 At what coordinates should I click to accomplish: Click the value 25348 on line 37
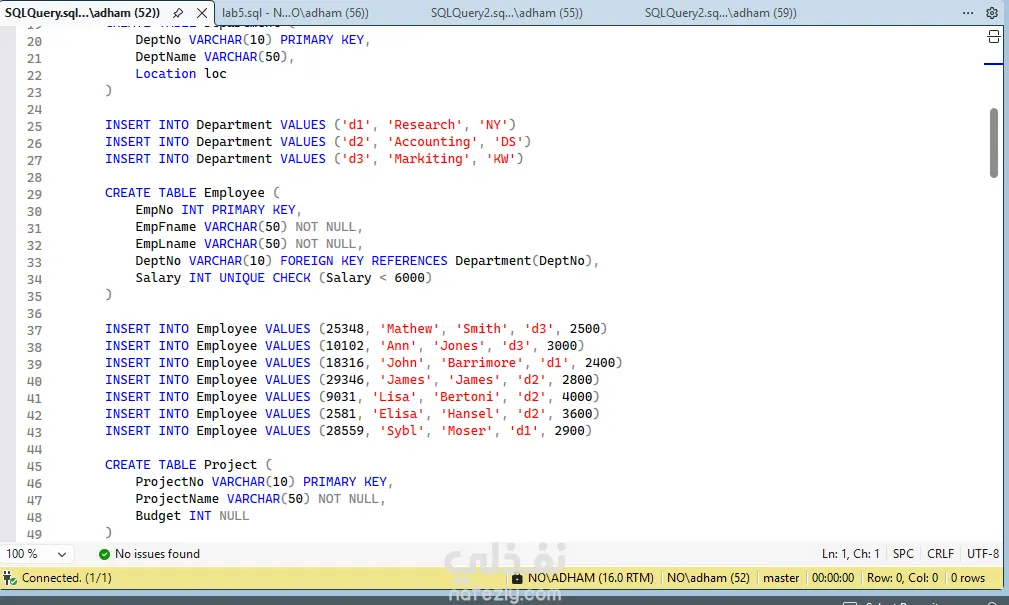tap(345, 329)
